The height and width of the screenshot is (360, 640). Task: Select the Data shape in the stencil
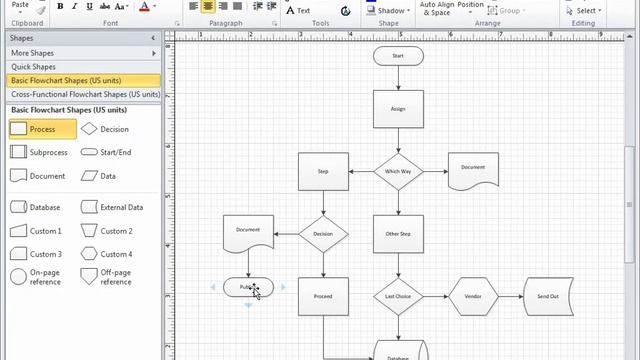(x=98, y=176)
